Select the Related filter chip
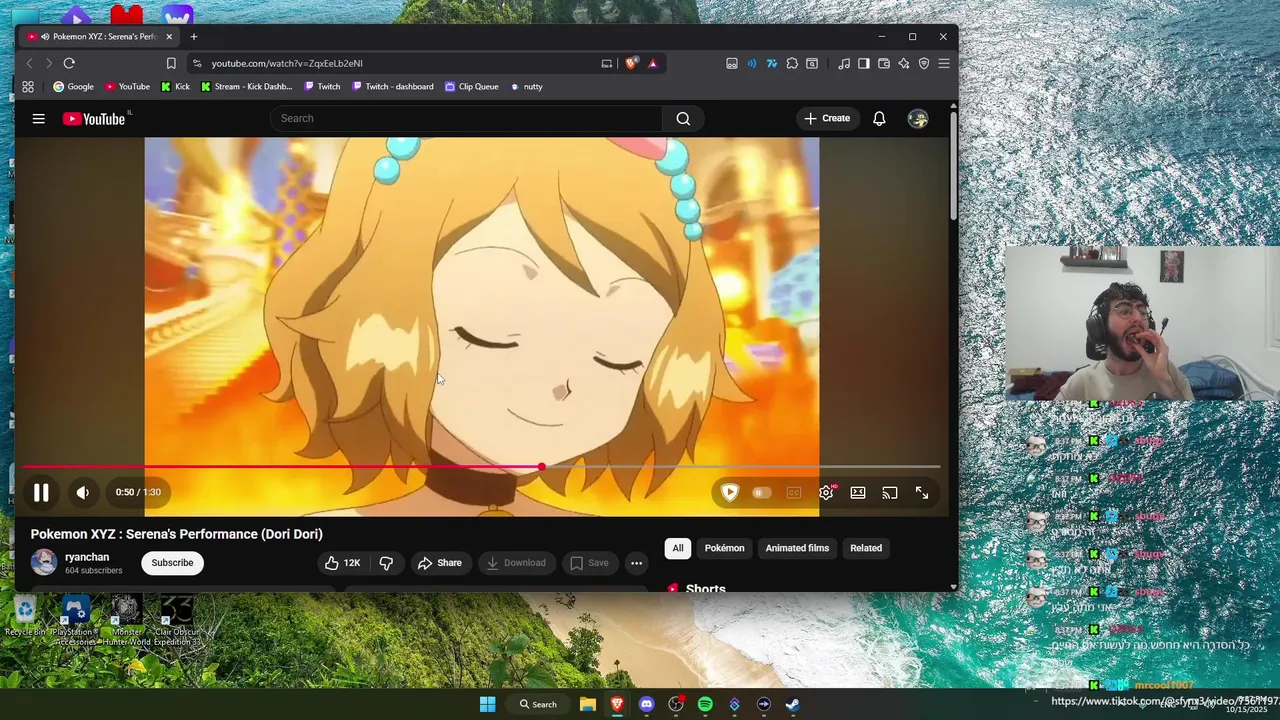1280x720 pixels. 866,548
